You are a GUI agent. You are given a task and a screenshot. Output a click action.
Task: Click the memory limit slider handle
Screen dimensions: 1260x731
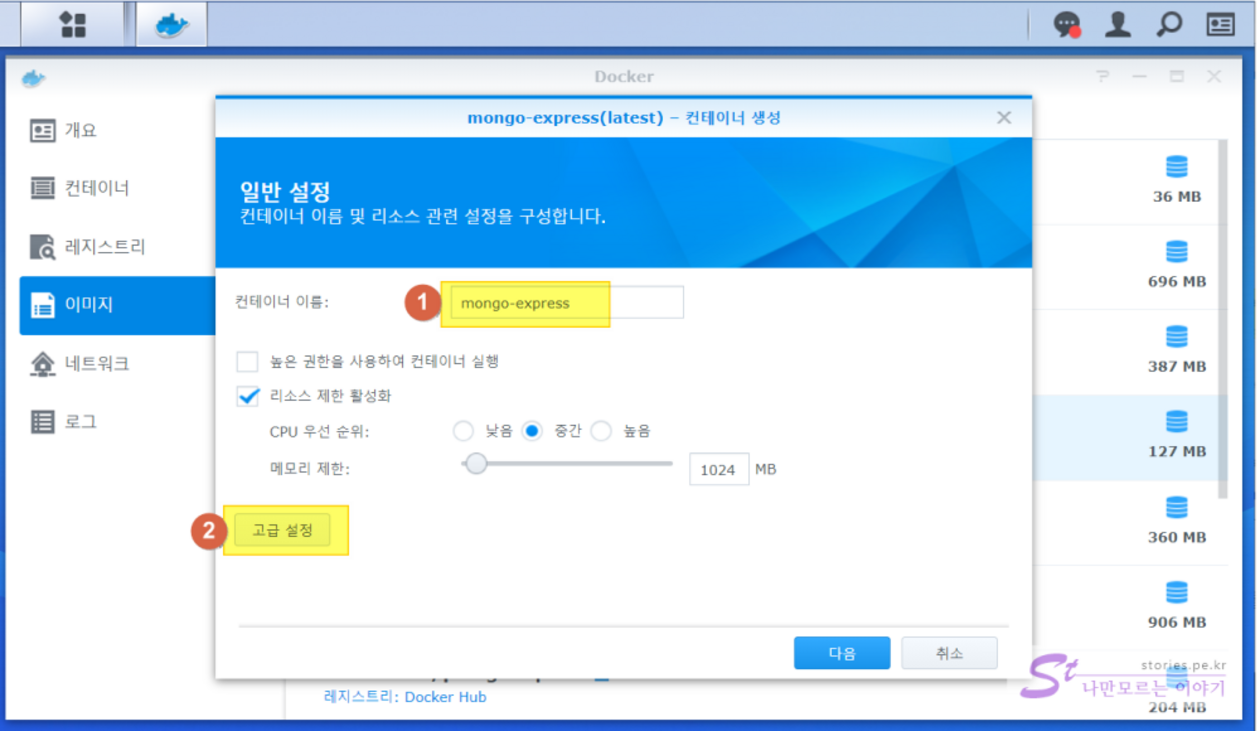(476, 464)
